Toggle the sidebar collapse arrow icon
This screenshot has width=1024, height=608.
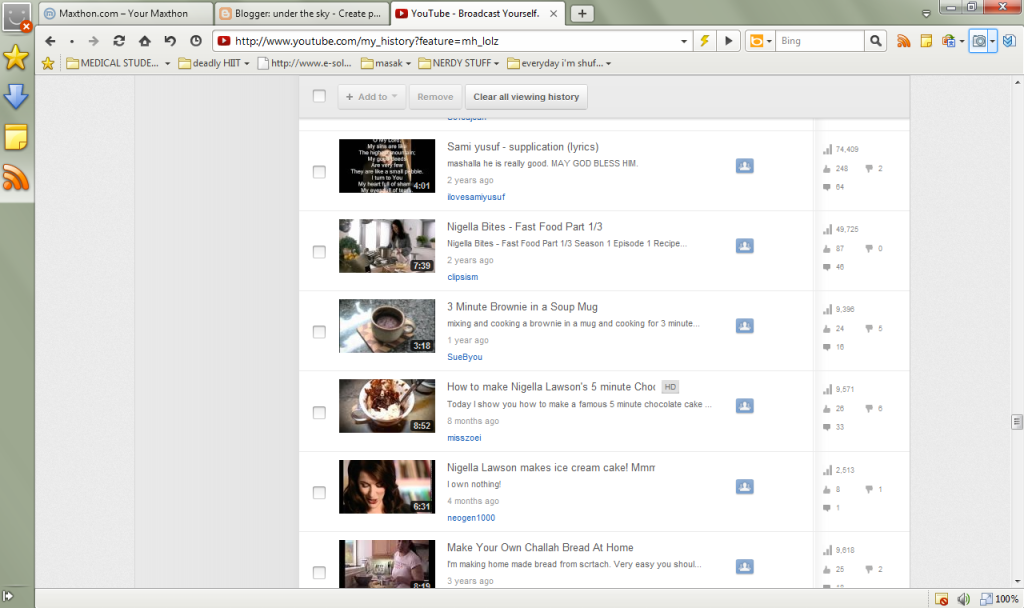8,596
